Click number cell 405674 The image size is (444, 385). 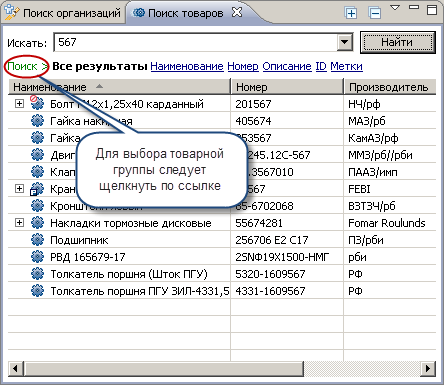click(253, 121)
